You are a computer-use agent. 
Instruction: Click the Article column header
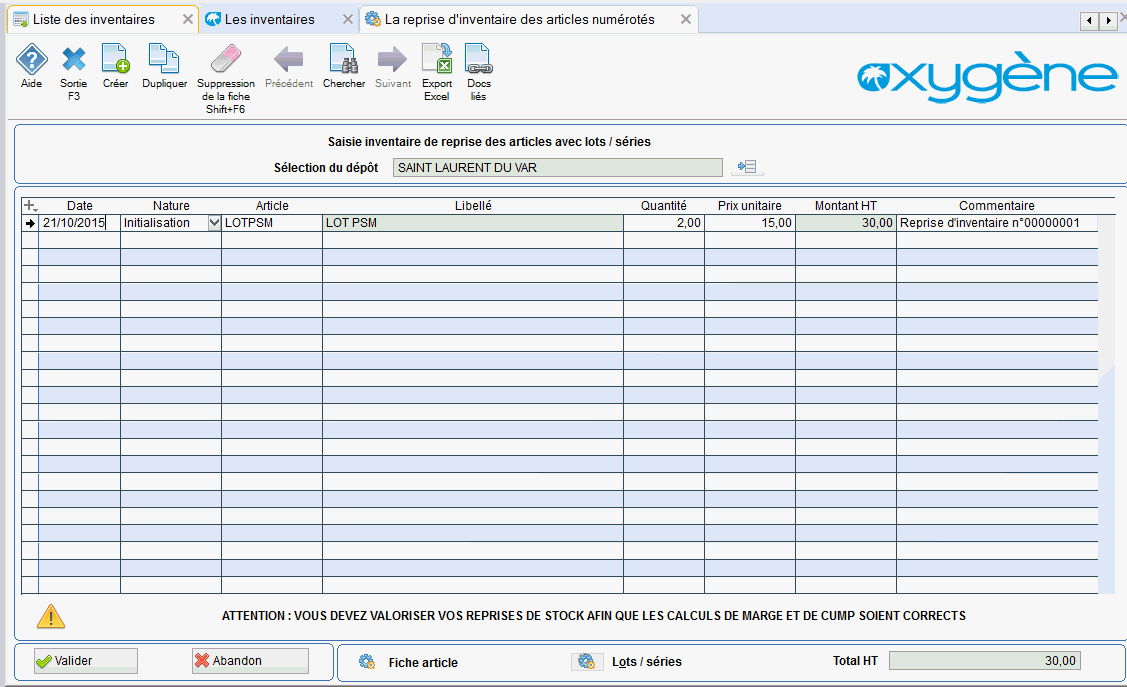(272, 206)
